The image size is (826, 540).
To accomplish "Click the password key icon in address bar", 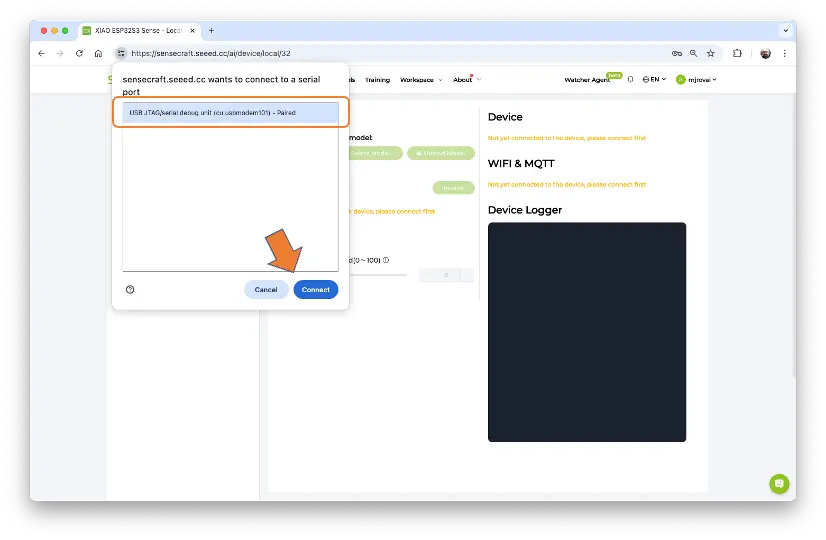I will pos(677,53).
